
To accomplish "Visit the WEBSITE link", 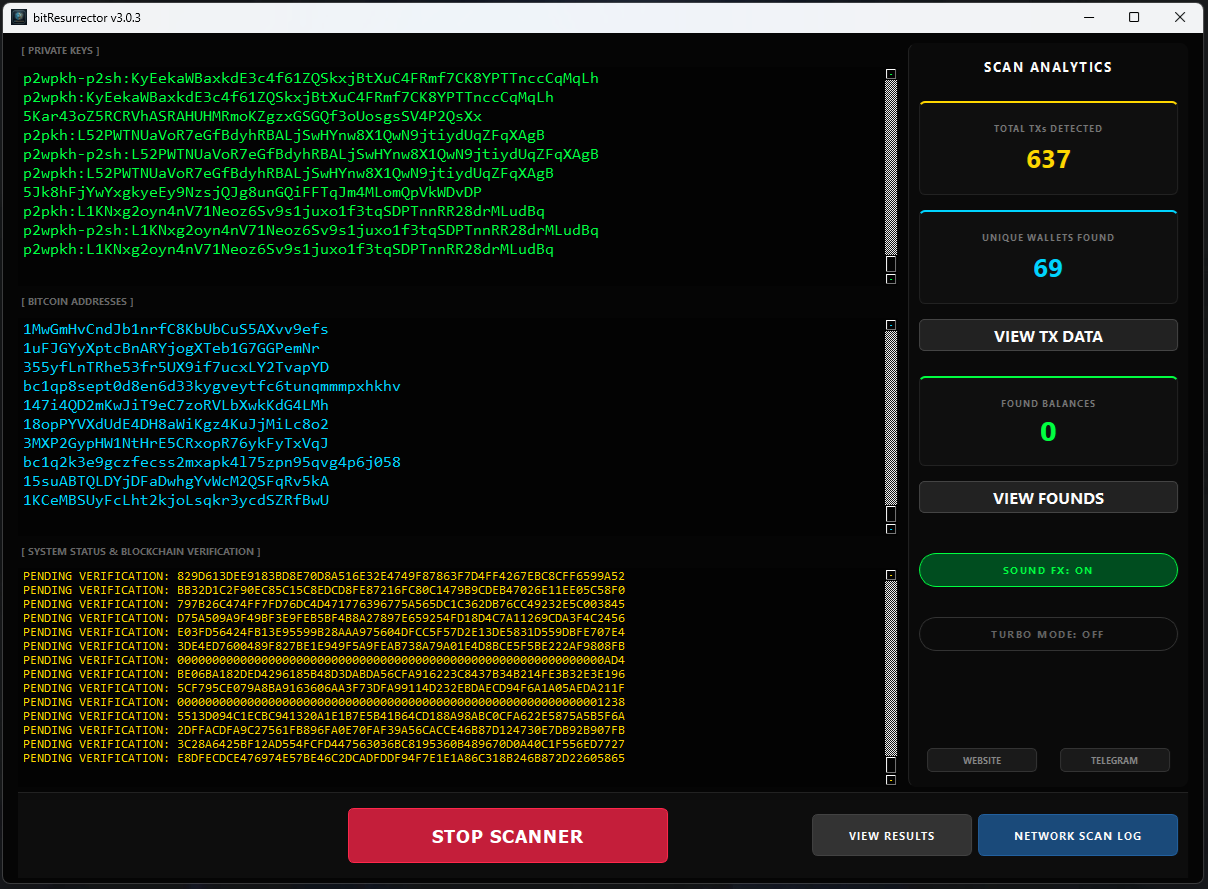I will click(x=981, y=760).
